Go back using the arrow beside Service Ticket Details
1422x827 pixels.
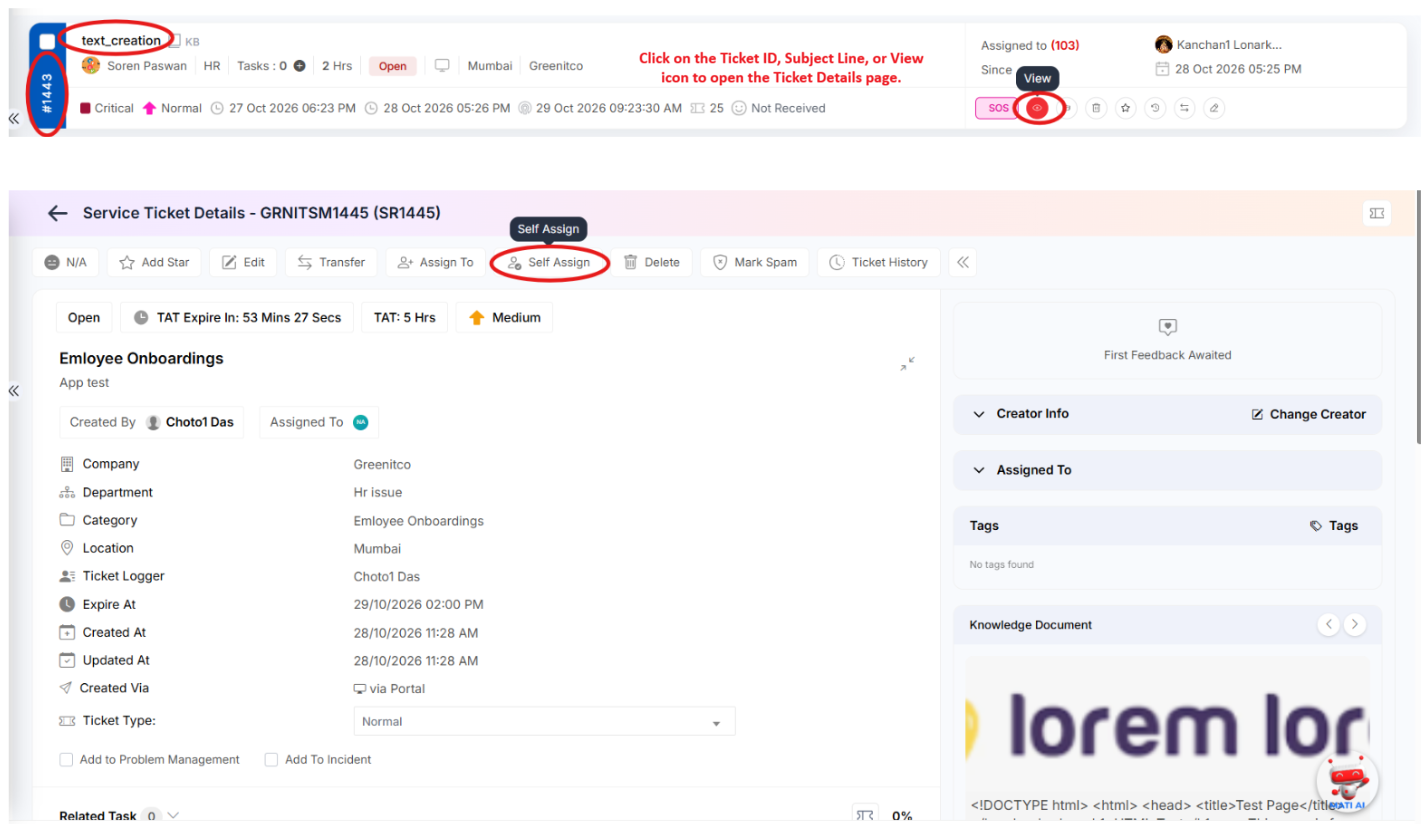[x=58, y=213]
